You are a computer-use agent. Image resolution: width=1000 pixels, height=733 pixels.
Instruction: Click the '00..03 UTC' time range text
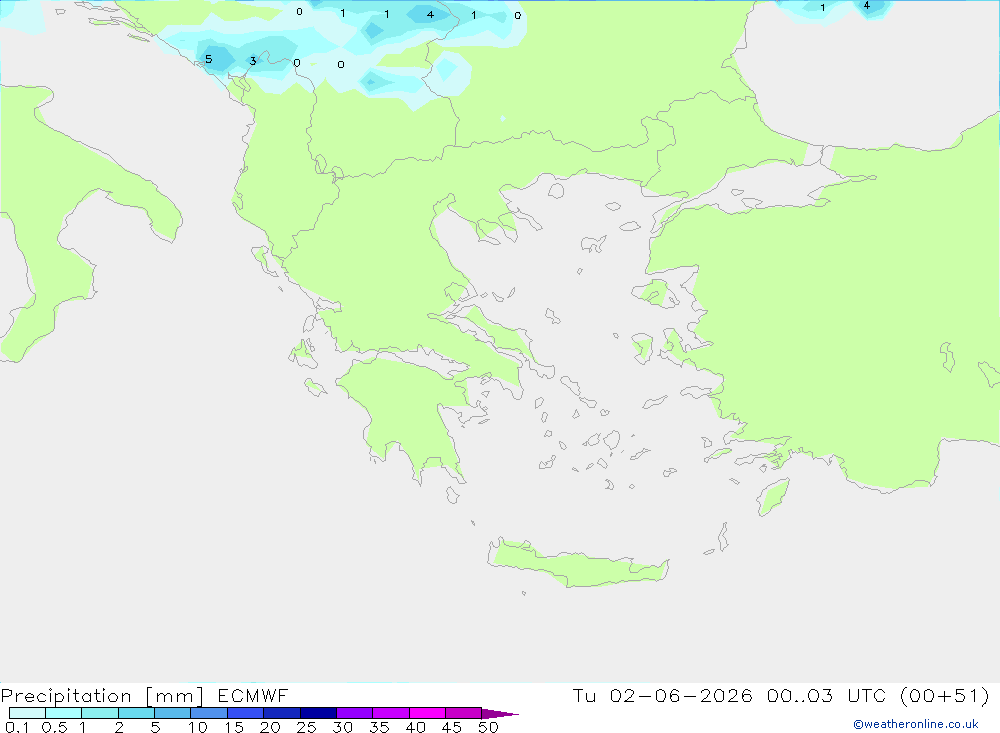(x=827, y=696)
